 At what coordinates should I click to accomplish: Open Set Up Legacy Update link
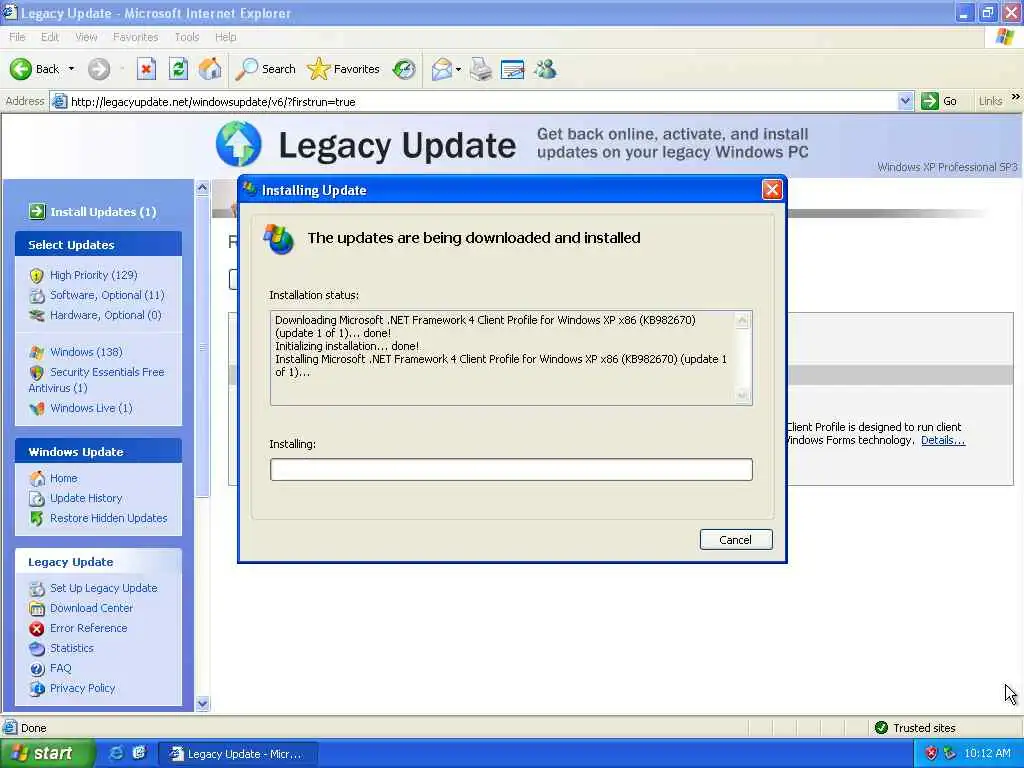tap(104, 588)
